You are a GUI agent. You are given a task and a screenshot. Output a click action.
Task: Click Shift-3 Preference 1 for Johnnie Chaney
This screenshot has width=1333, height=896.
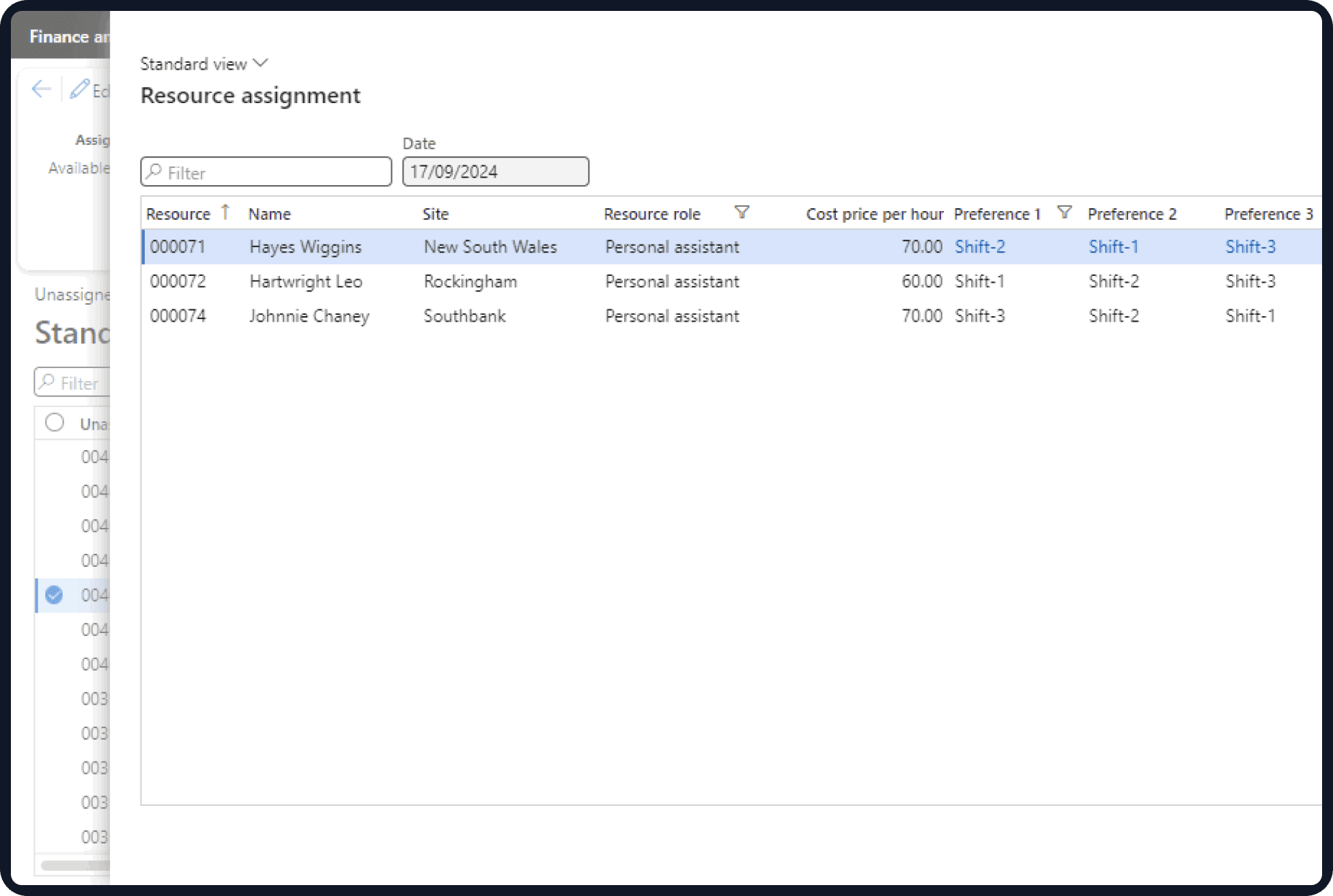point(980,316)
